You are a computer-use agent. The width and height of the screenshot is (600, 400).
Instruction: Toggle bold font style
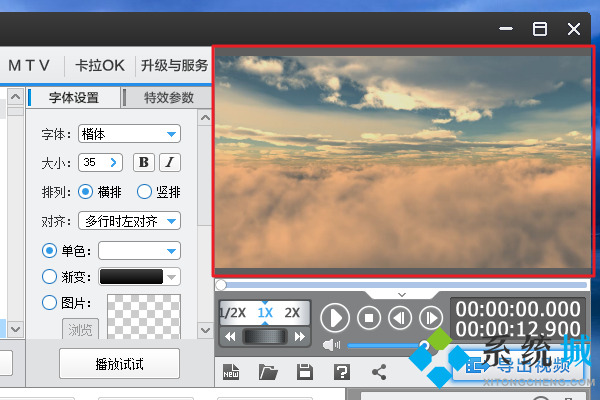click(x=144, y=162)
